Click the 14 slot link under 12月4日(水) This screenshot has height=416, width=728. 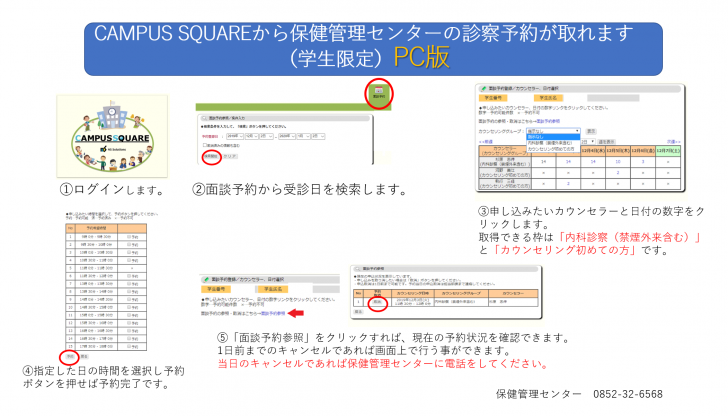pos(593,162)
